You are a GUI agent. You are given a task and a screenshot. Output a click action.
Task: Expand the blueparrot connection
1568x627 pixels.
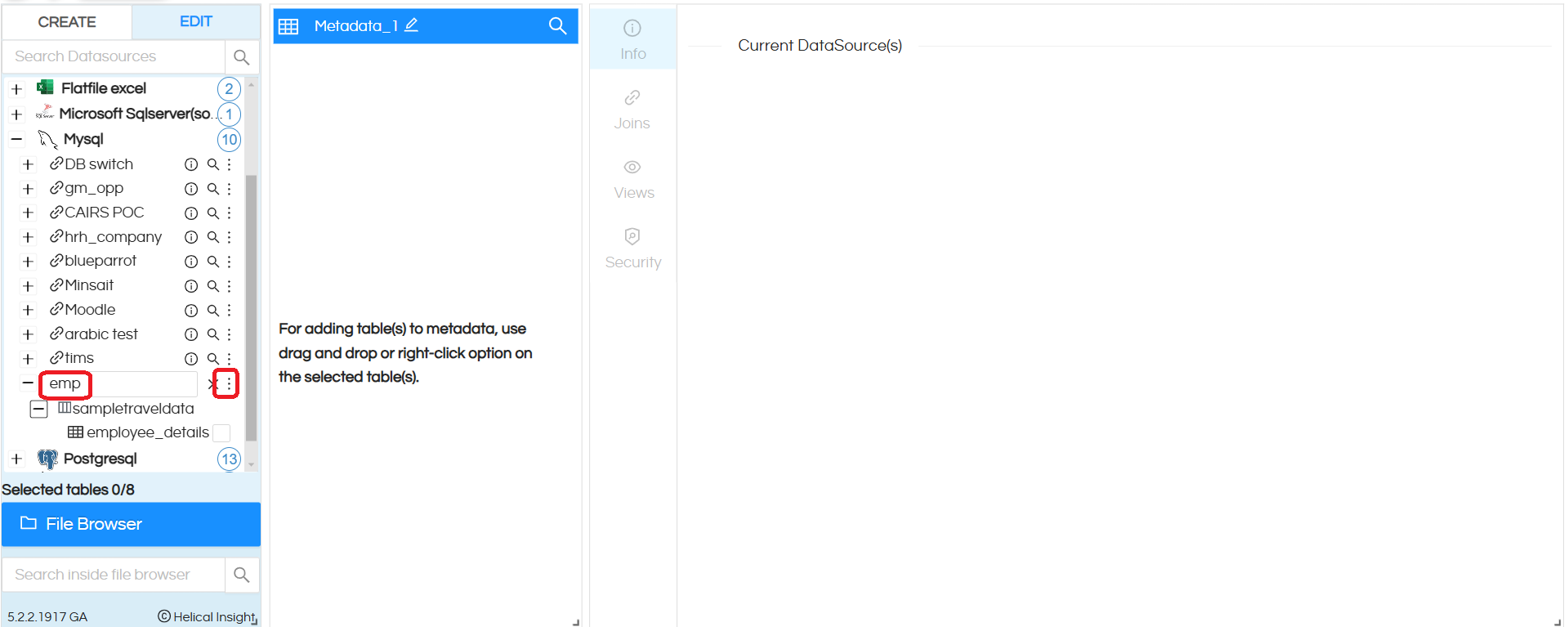click(28, 262)
